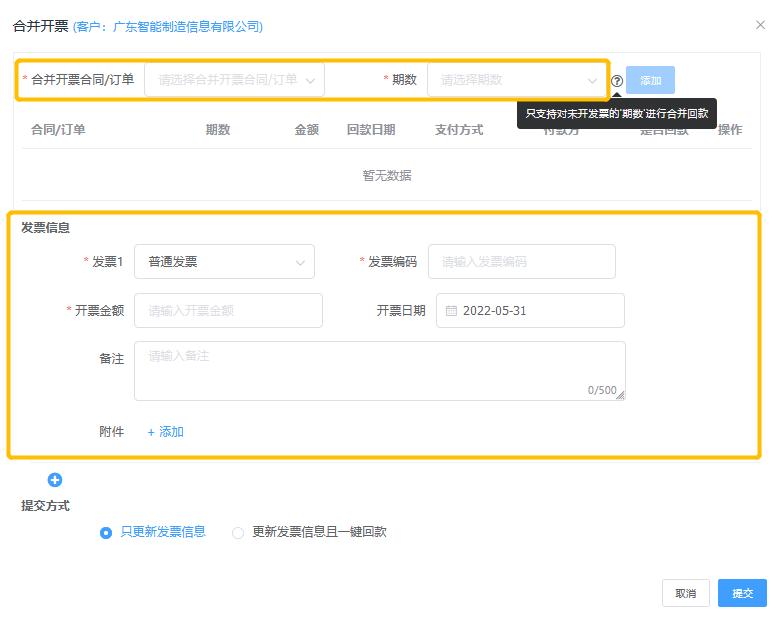Click the + 添加 attachment link
Viewport: 781px width, 624px height.
coord(165,432)
